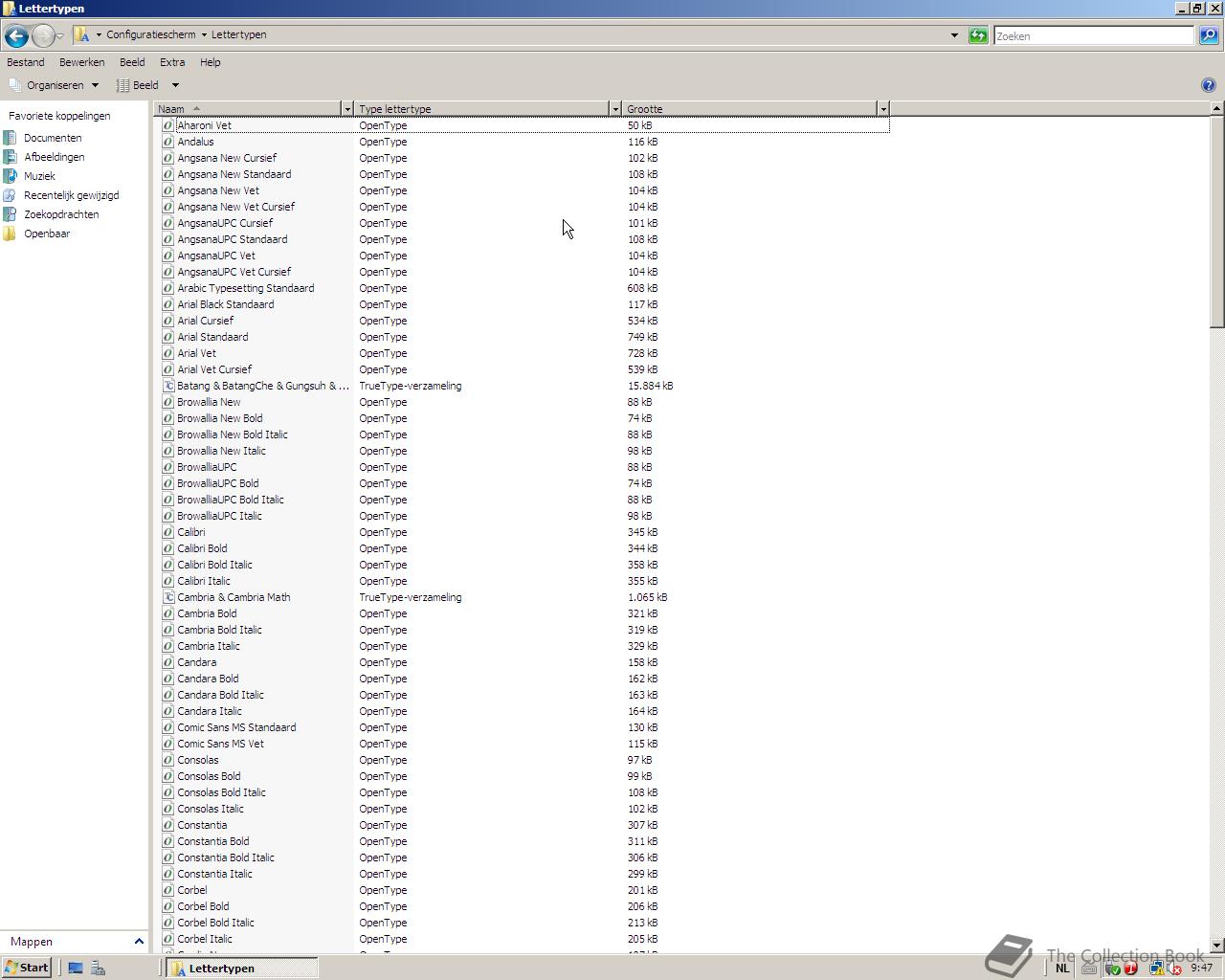
Task: Open Afbeeldingen favorite link
Action: coord(55,157)
